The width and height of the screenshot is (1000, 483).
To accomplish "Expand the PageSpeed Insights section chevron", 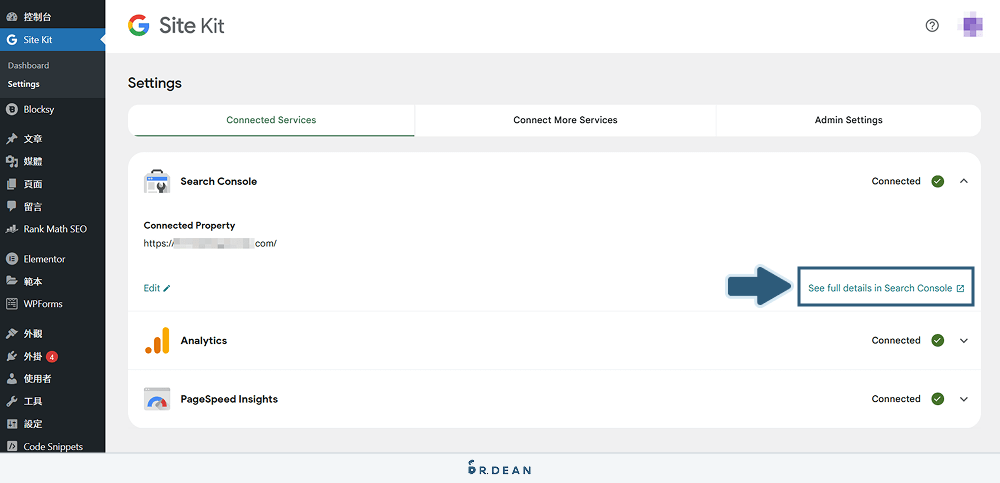I will [964, 399].
